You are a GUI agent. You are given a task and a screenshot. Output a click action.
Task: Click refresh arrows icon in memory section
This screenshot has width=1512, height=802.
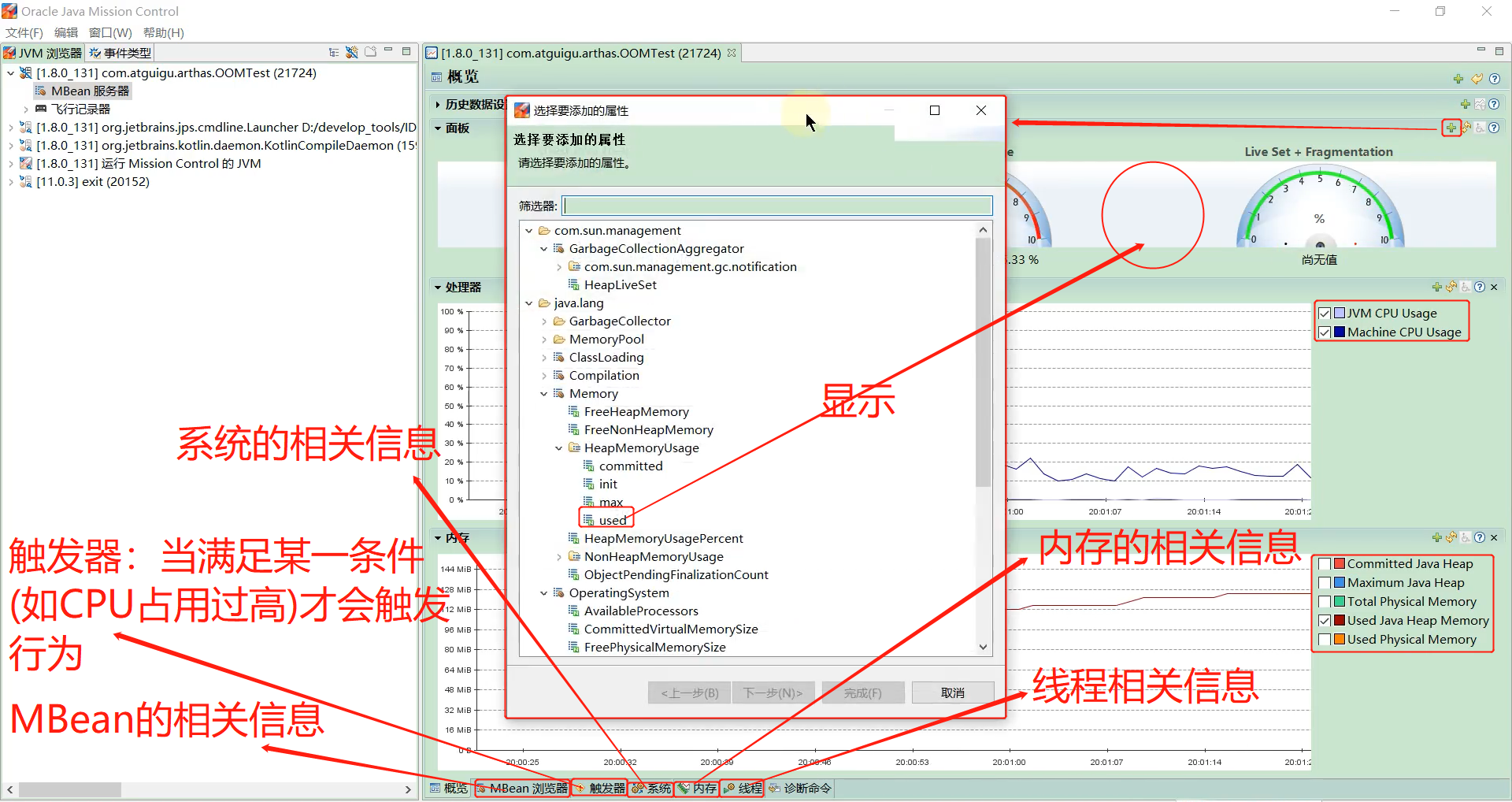tap(1451, 537)
